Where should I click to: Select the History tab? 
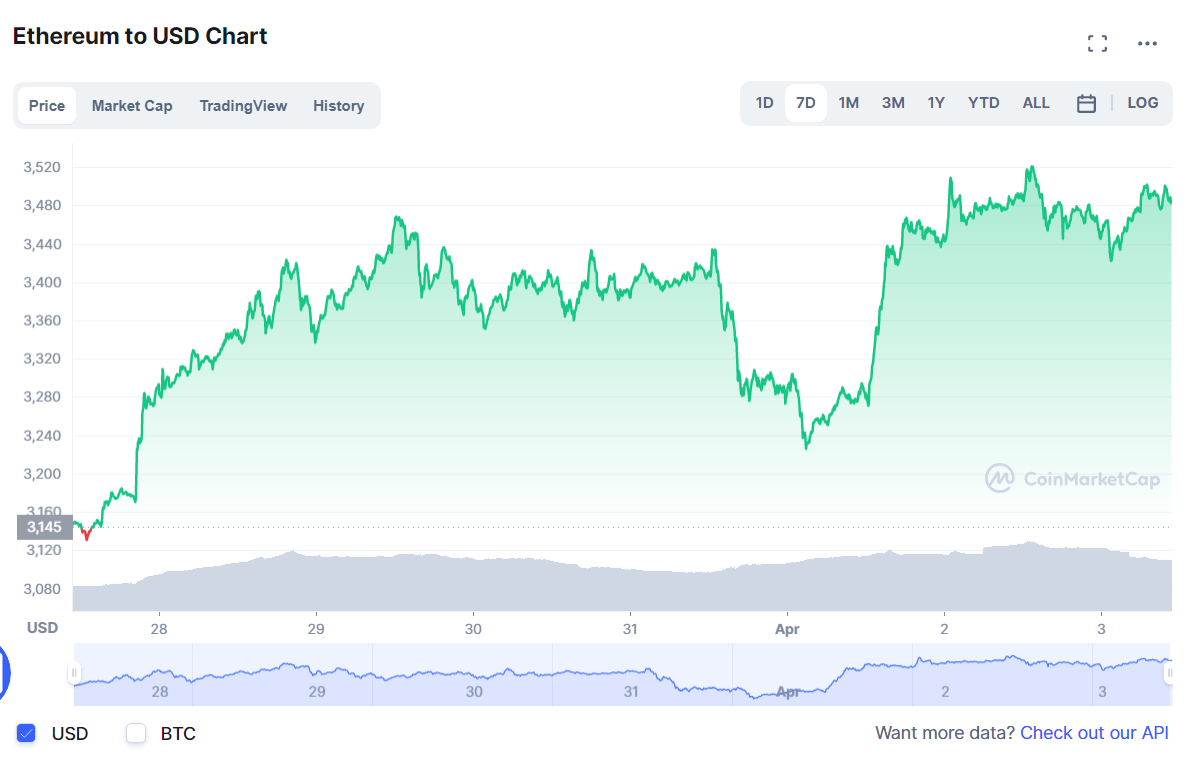point(338,105)
